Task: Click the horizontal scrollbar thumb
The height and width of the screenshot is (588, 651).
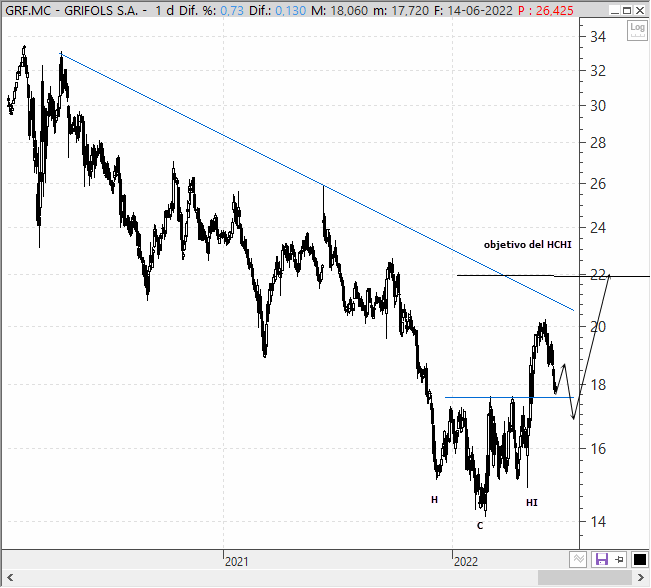Action: (x=585, y=578)
